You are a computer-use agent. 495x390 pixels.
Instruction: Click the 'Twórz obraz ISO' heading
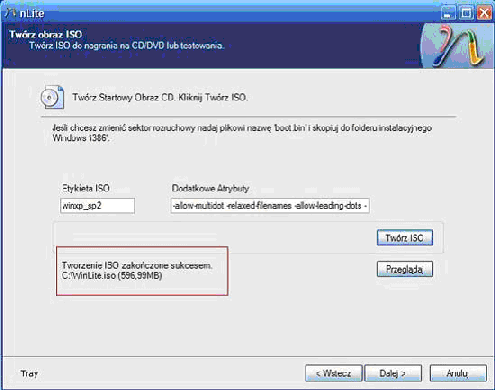click(46, 34)
